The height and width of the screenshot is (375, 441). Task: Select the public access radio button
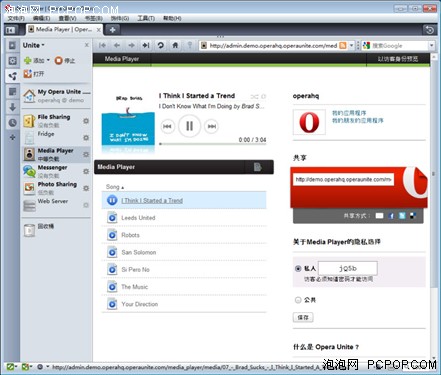pos(298,300)
